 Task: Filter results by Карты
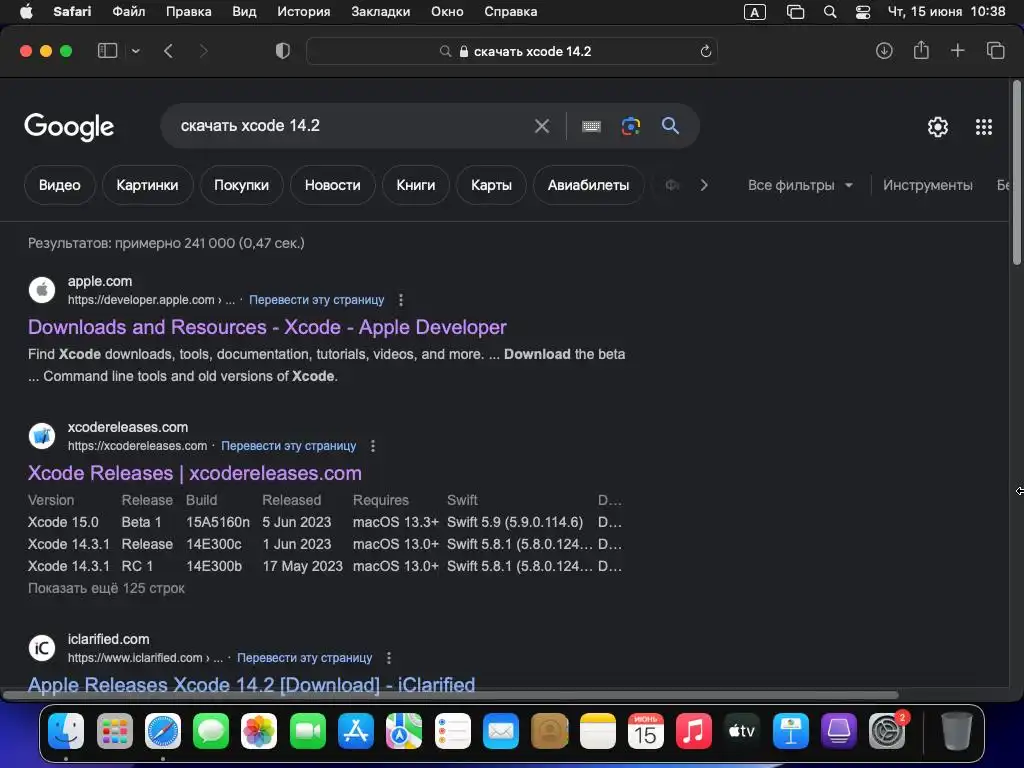pos(491,185)
